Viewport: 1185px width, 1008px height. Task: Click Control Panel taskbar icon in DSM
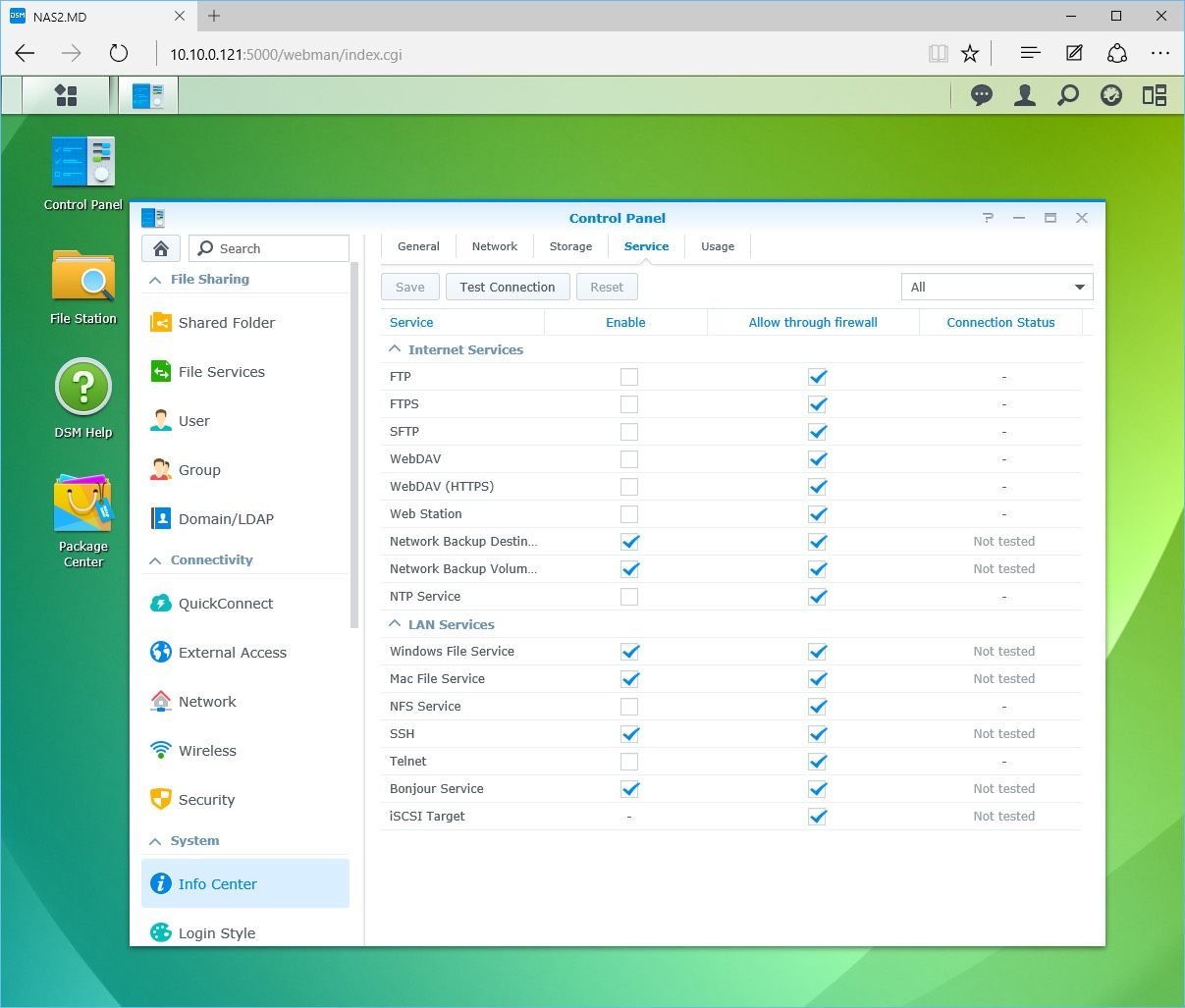(x=148, y=95)
